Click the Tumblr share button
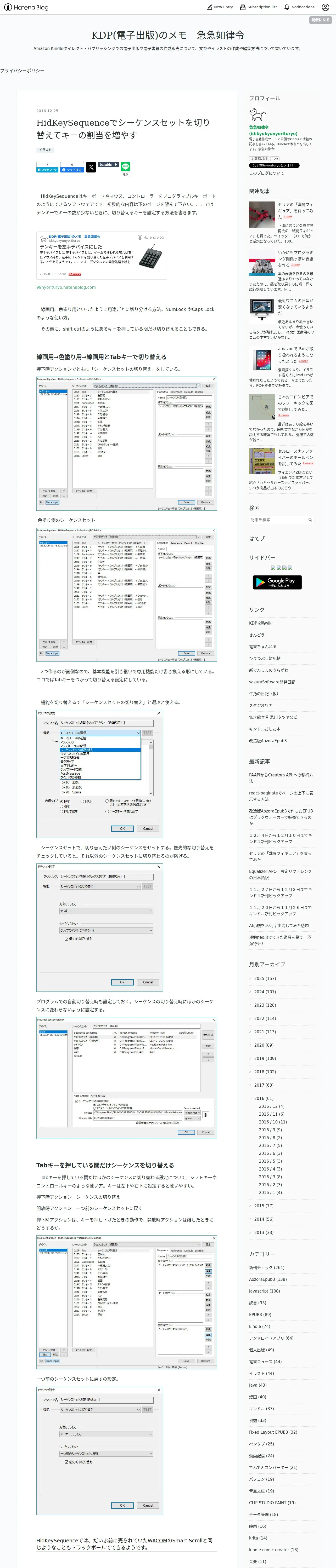 coord(109,164)
